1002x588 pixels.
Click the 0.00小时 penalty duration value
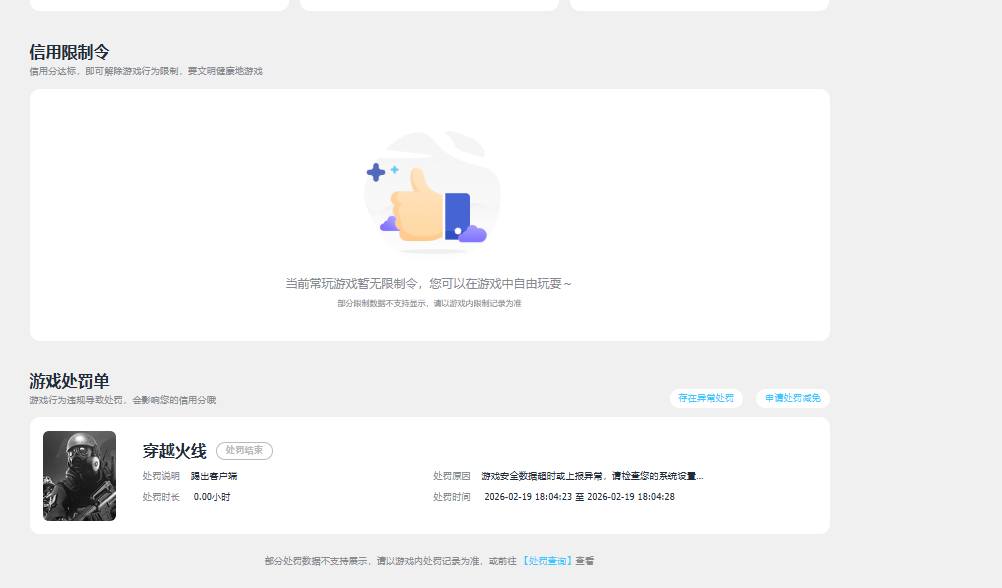click(212, 497)
